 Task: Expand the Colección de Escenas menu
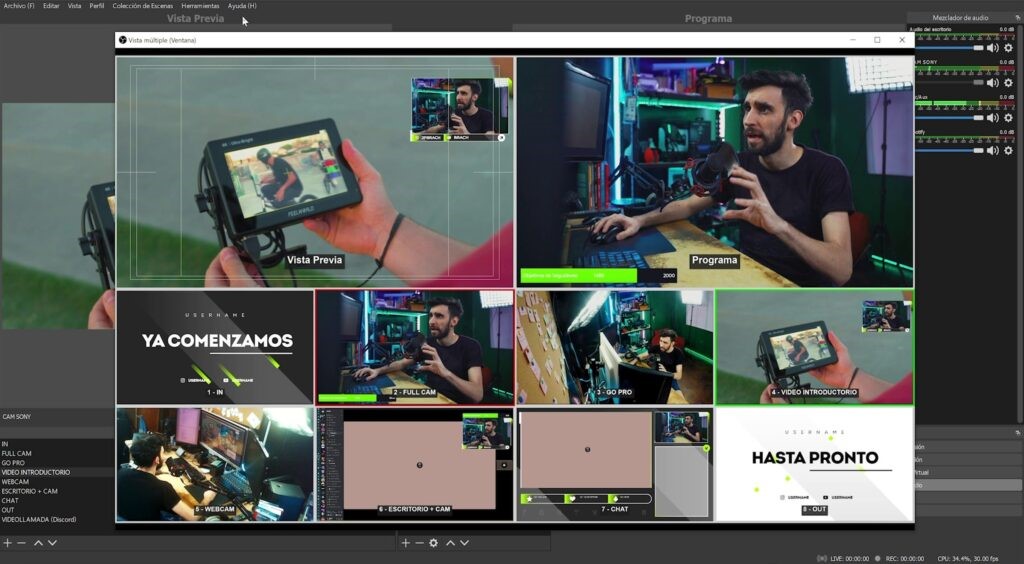(142, 6)
